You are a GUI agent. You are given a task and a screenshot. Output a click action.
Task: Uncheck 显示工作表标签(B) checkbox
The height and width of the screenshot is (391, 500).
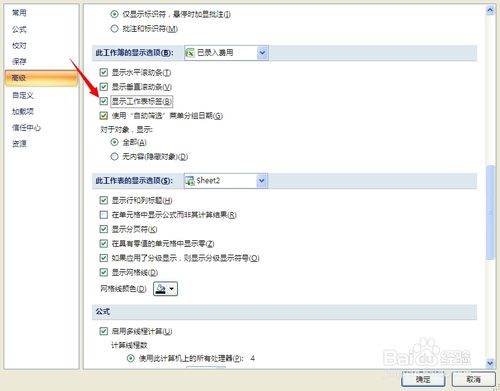pos(104,101)
